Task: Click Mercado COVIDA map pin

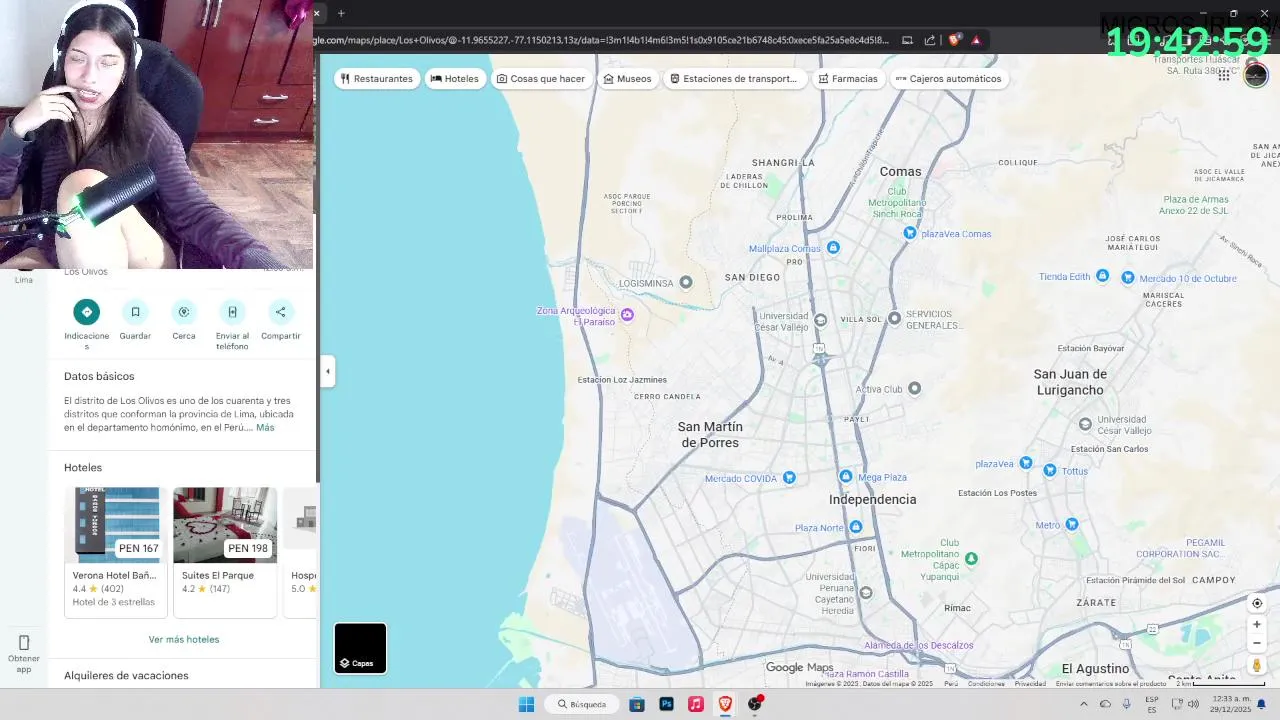Action: 789,478
